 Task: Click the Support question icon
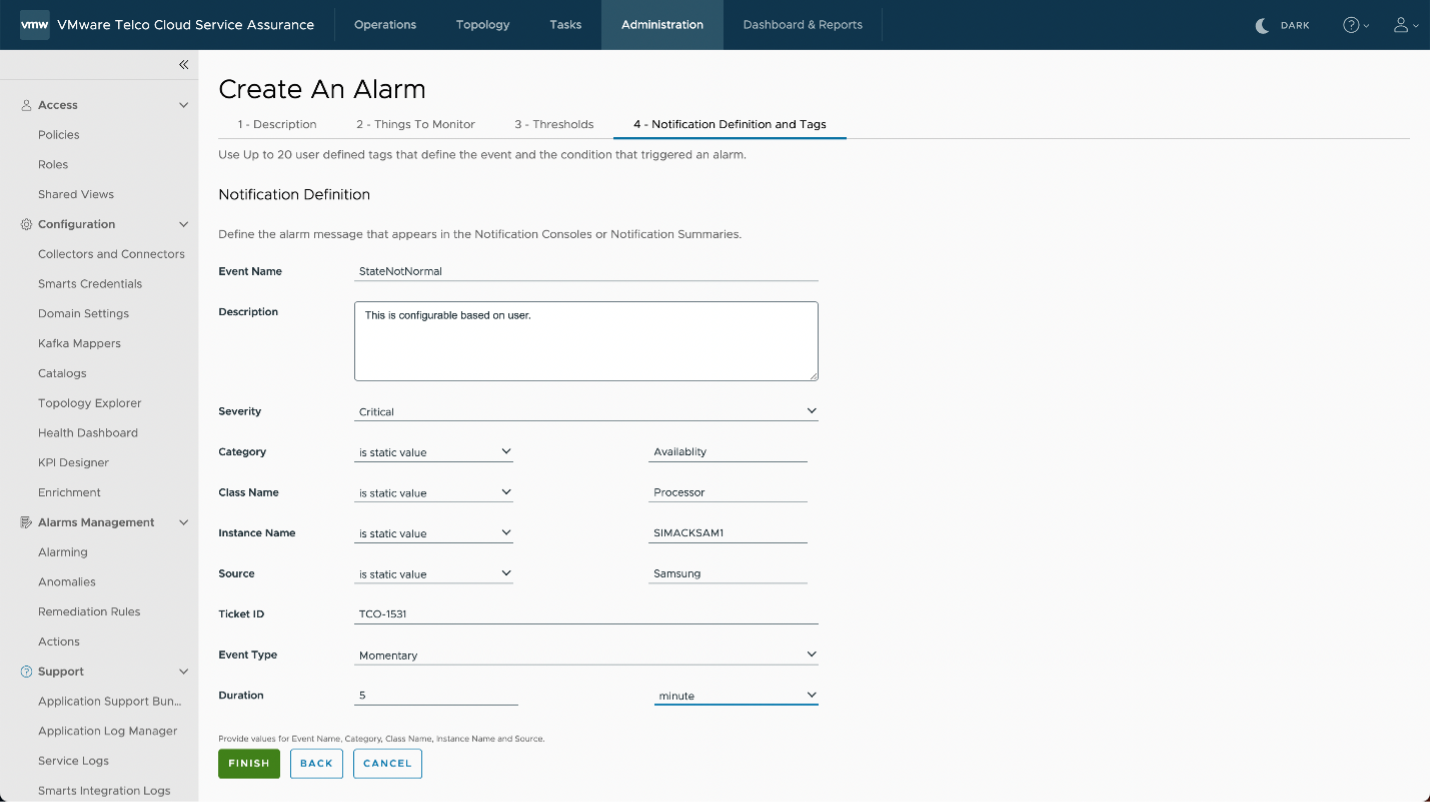26,672
